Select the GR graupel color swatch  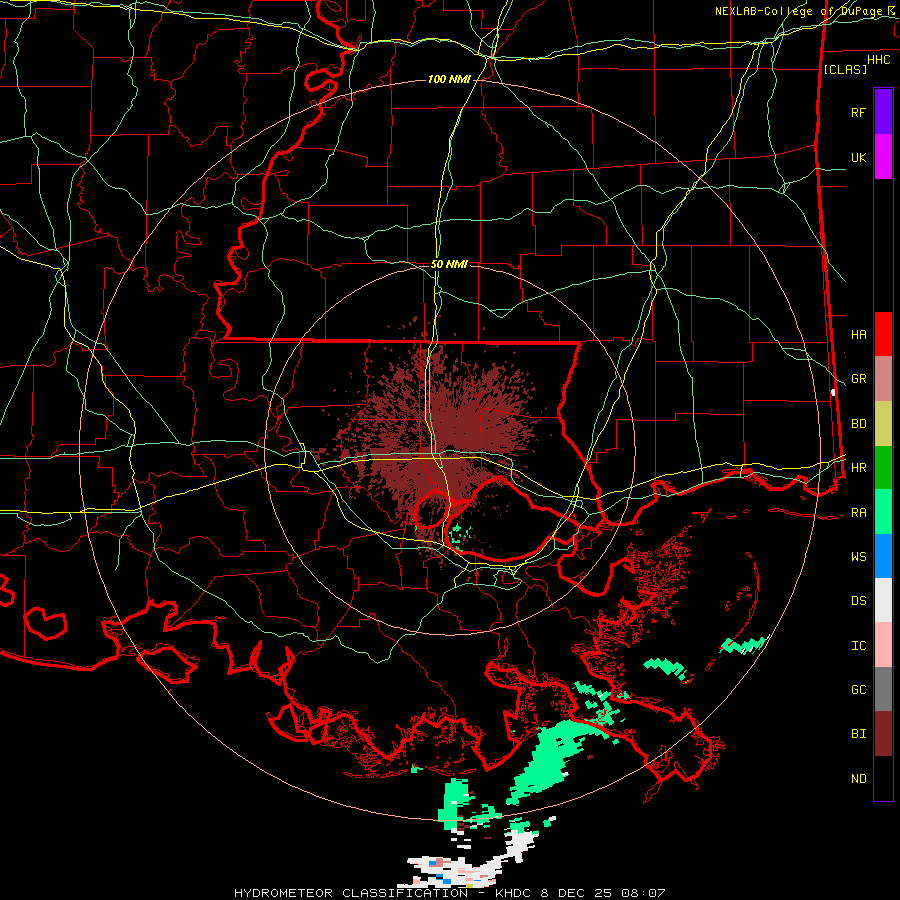(883, 379)
